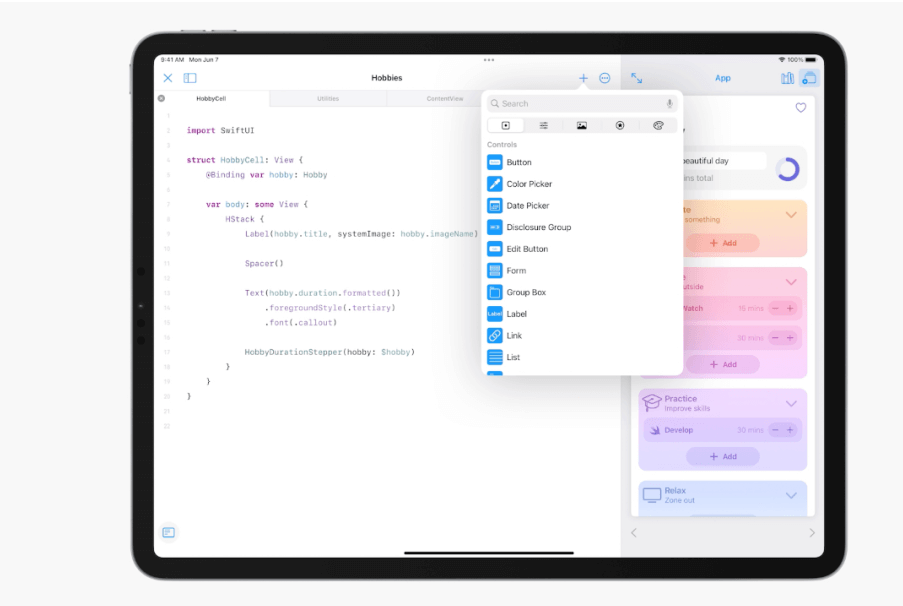Toggle the sidebar navigator icon
This screenshot has height=606, width=903.
click(x=189, y=77)
